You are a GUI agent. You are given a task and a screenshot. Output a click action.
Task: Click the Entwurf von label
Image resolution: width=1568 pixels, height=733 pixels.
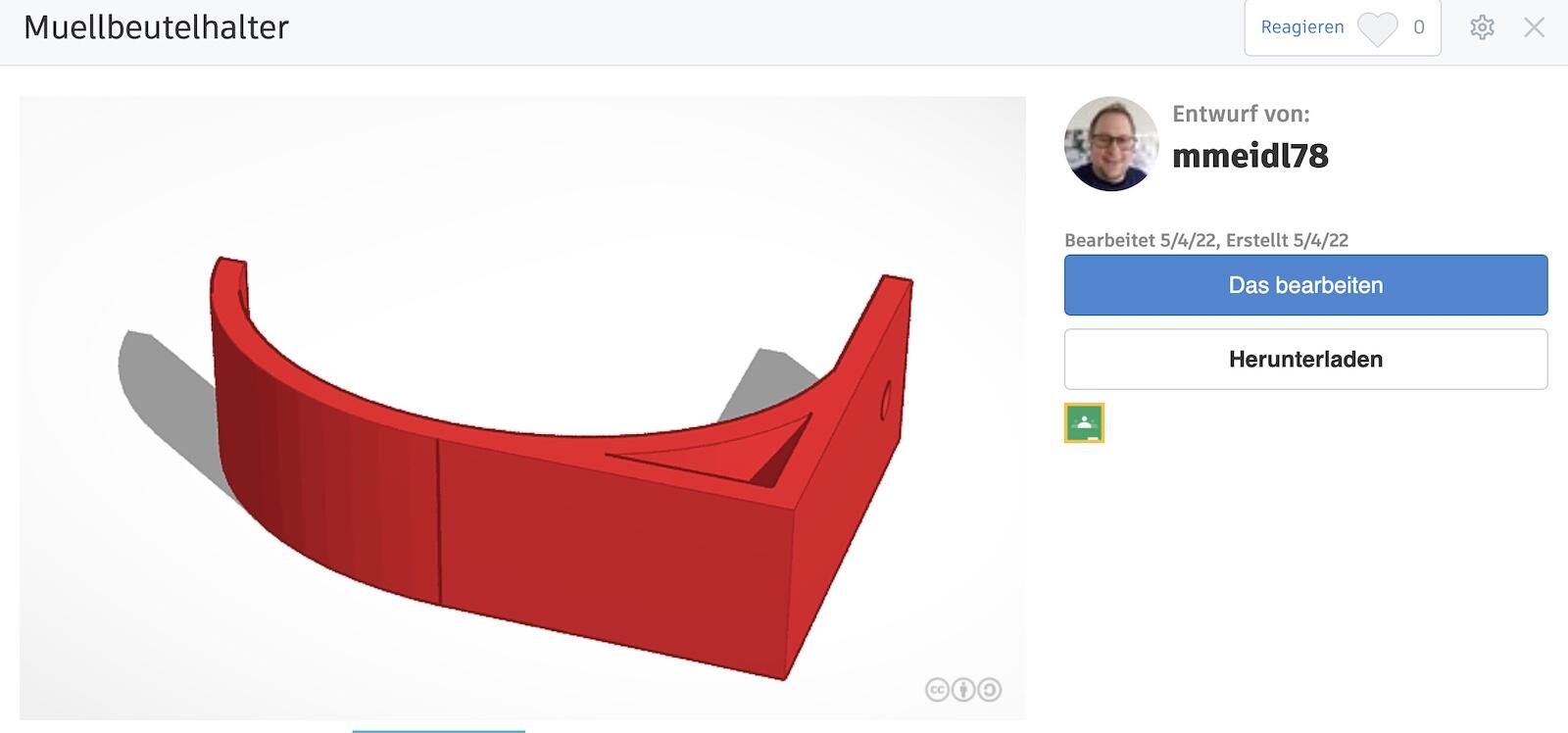pyautogui.click(x=1241, y=114)
